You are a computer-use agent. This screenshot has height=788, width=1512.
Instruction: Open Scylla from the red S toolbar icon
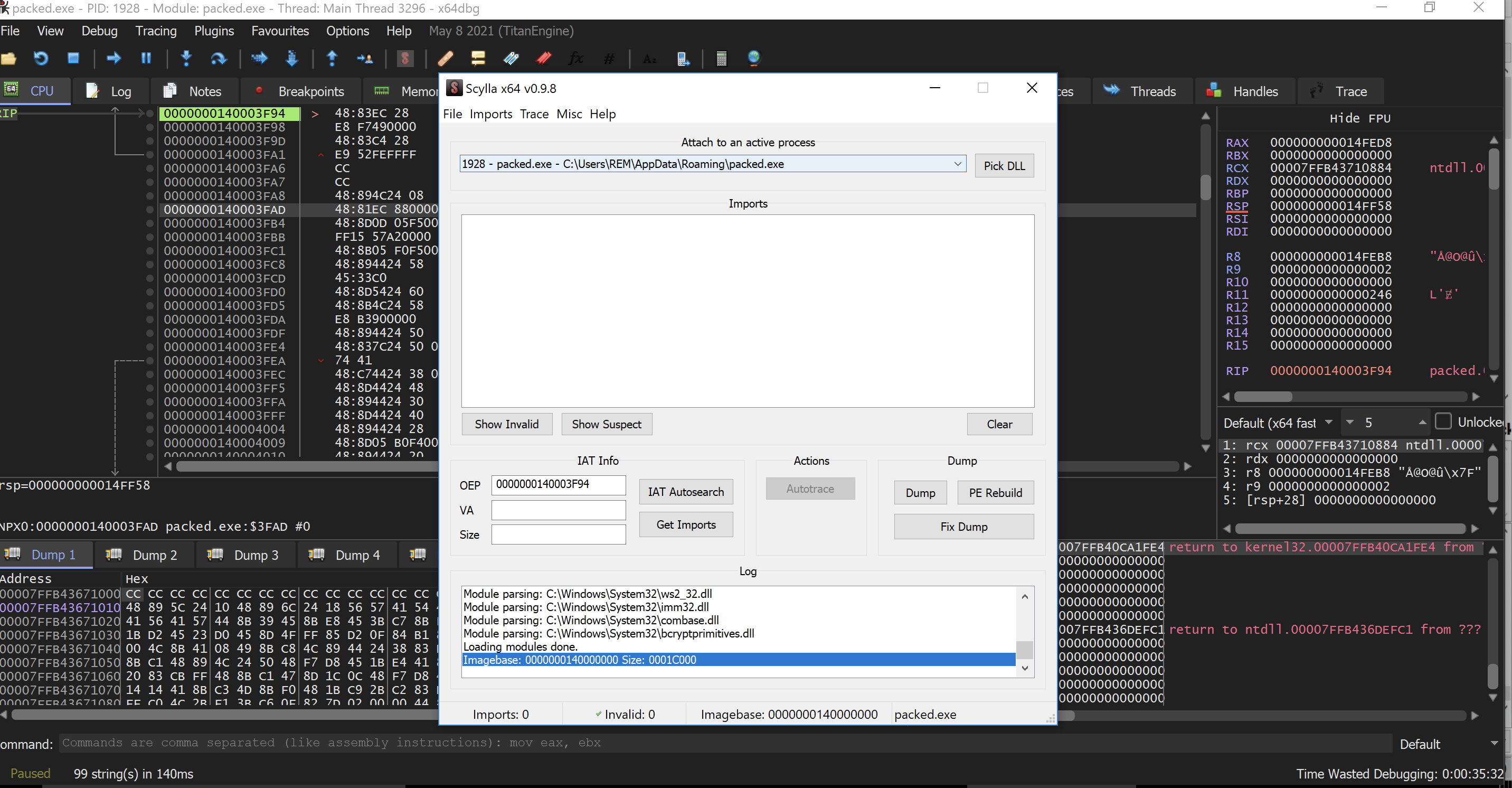pos(405,58)
